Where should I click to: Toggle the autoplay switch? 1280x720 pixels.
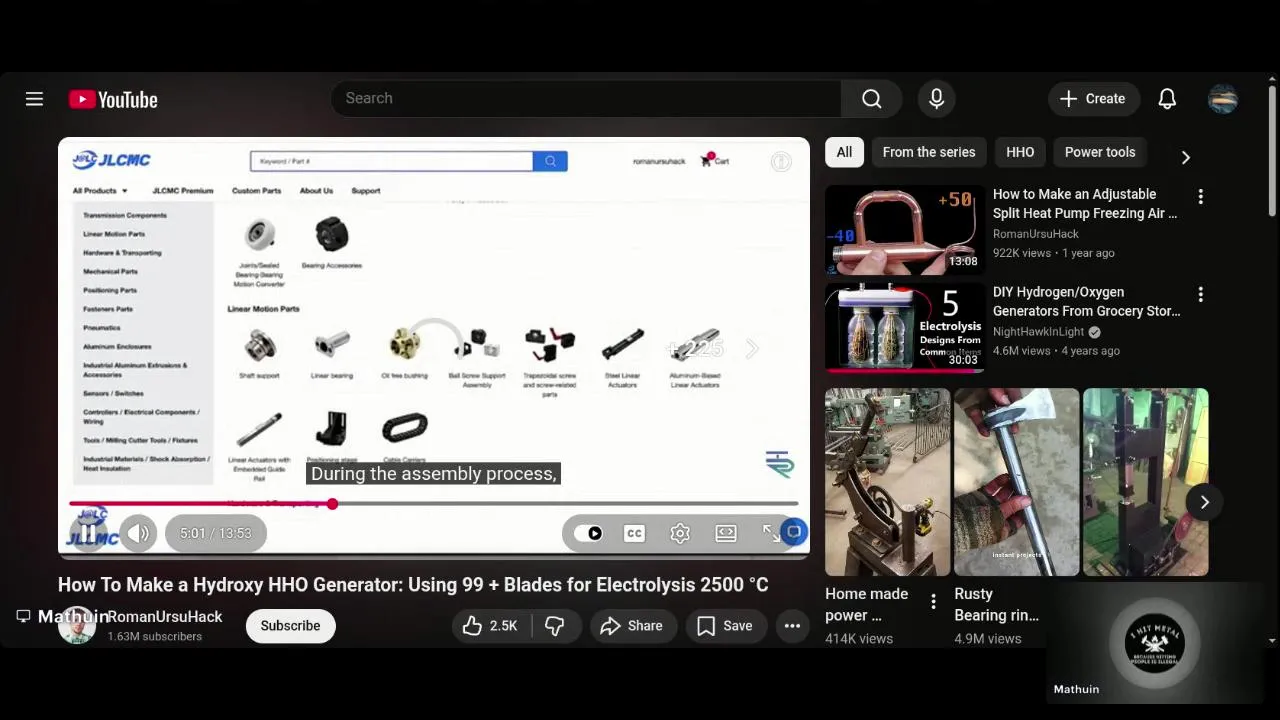pyautogui.click(x=589, y=533)
